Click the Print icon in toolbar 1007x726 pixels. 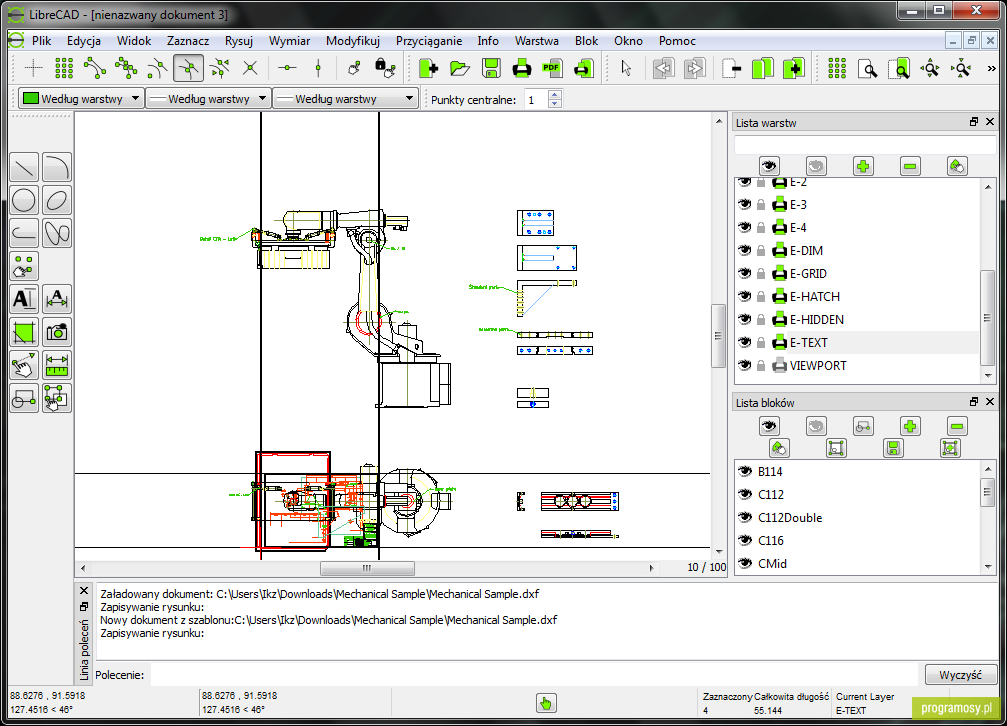click(521, 68)
